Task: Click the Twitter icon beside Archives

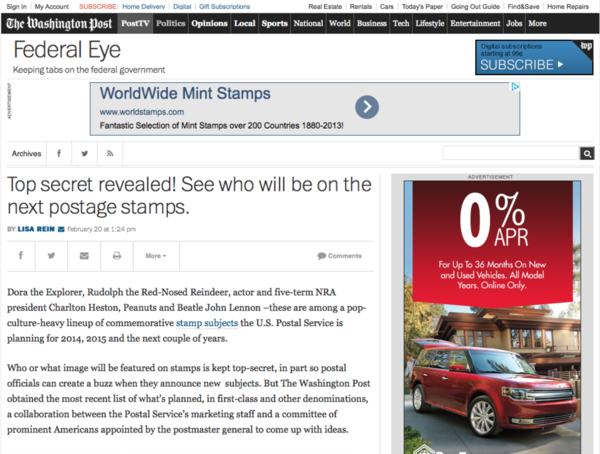Action: (85, 154)
